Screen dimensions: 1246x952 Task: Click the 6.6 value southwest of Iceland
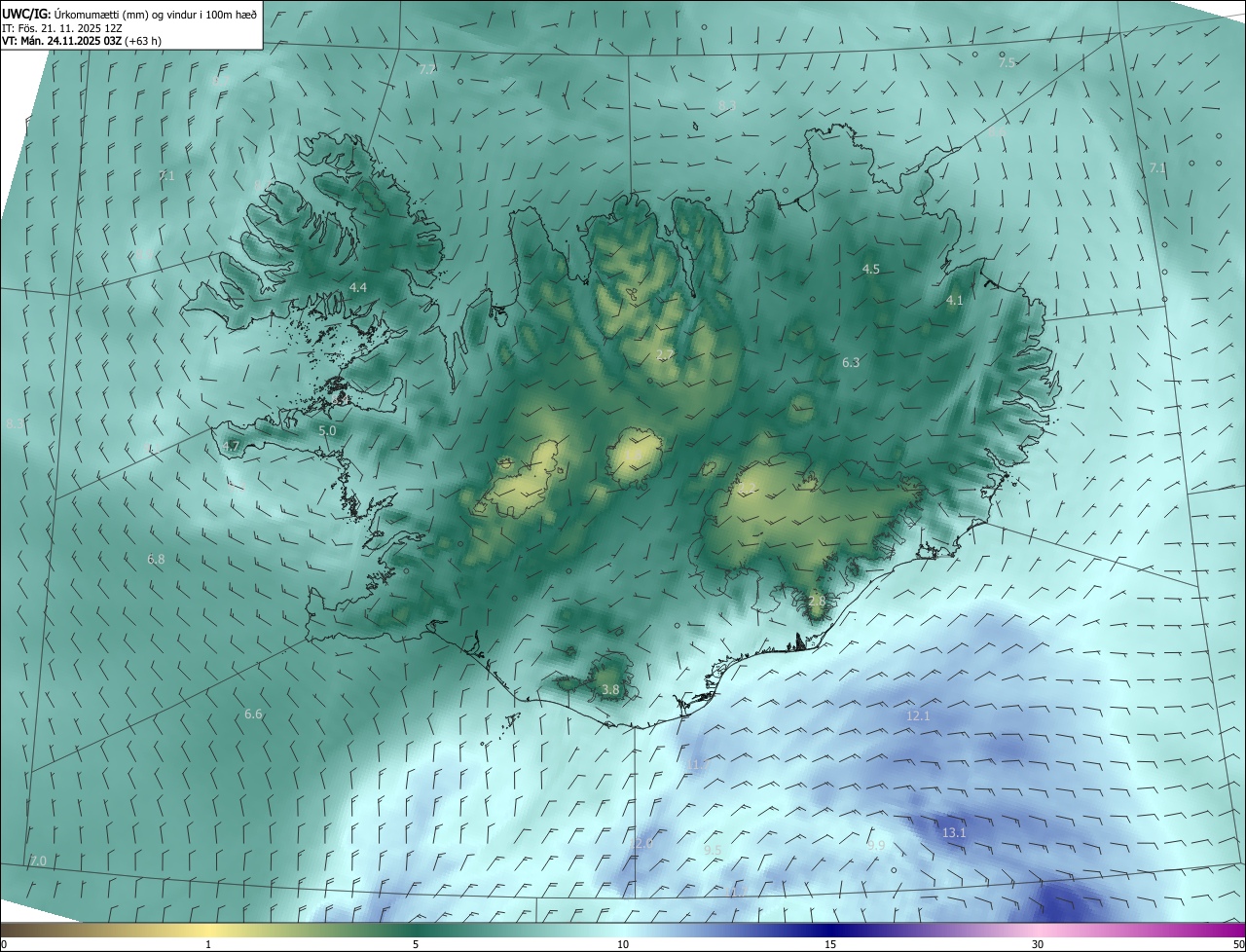253,714
